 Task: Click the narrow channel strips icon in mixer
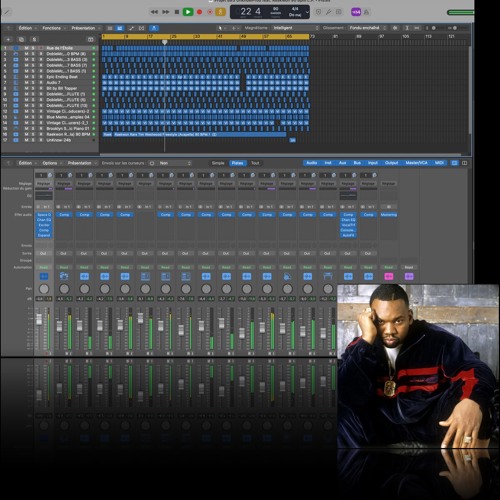point(455,163)
